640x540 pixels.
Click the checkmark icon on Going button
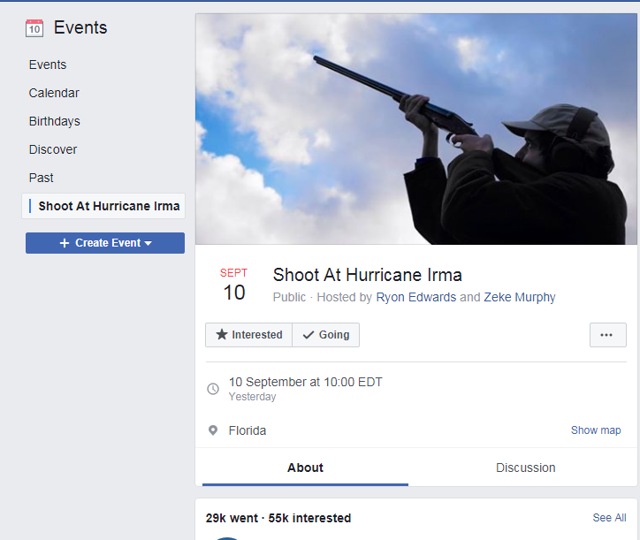[x=308, y=335]
